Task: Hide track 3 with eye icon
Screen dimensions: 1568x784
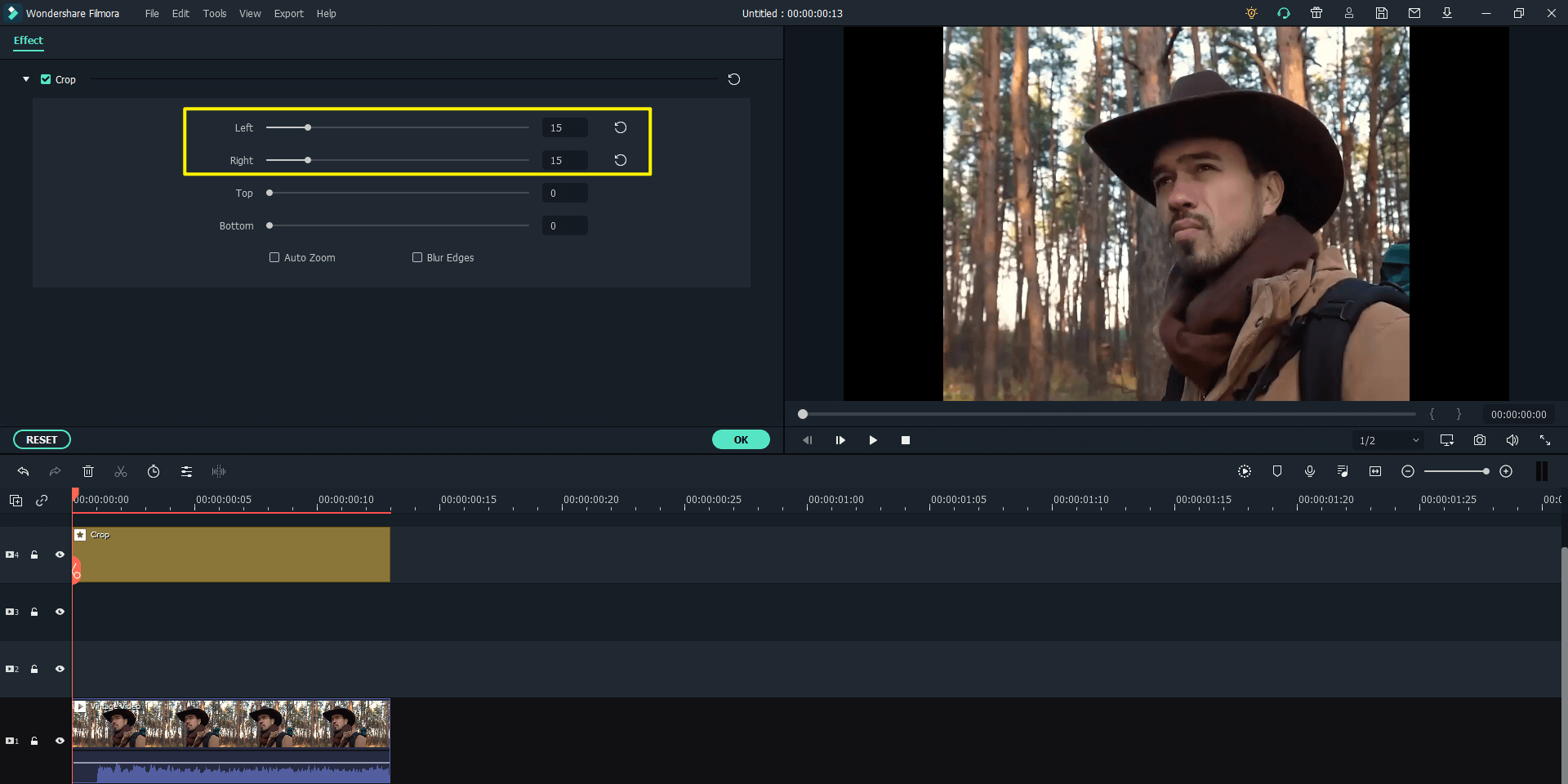Action: tap(60, 612)
